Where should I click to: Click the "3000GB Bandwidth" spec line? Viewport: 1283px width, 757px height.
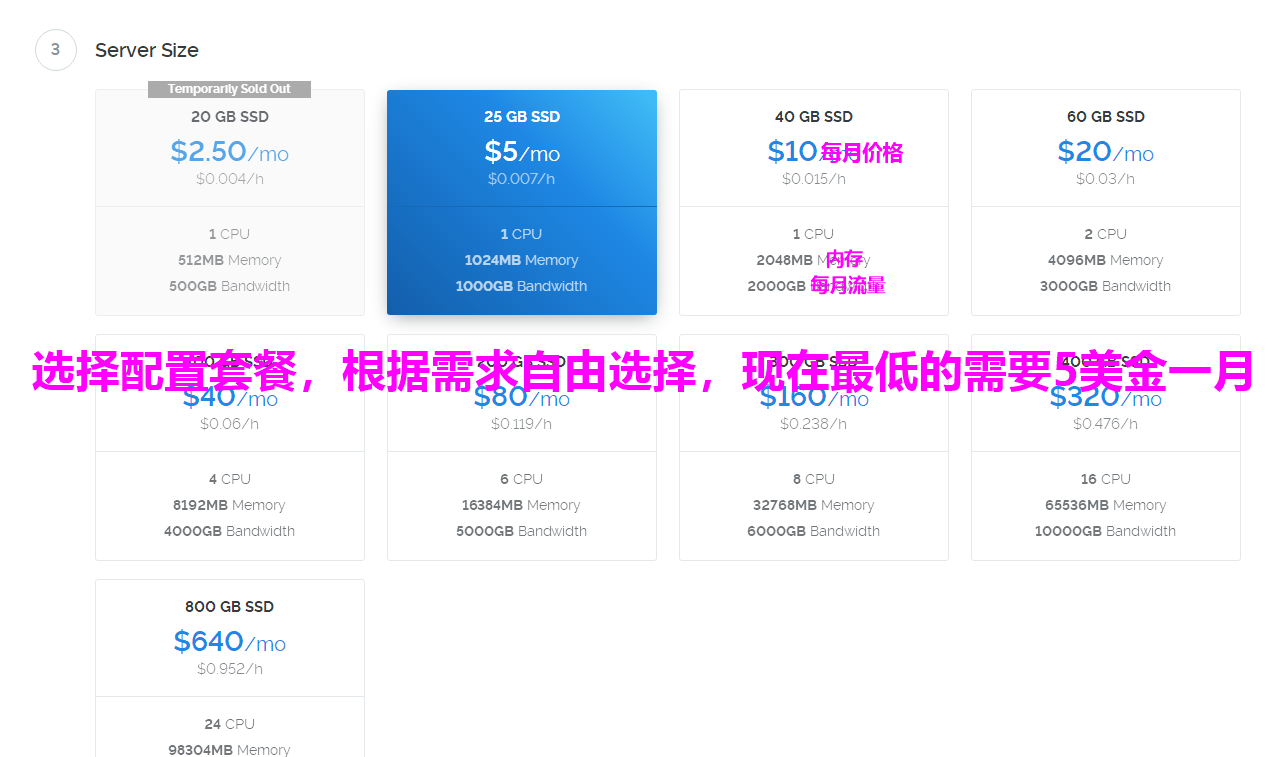1106,286
